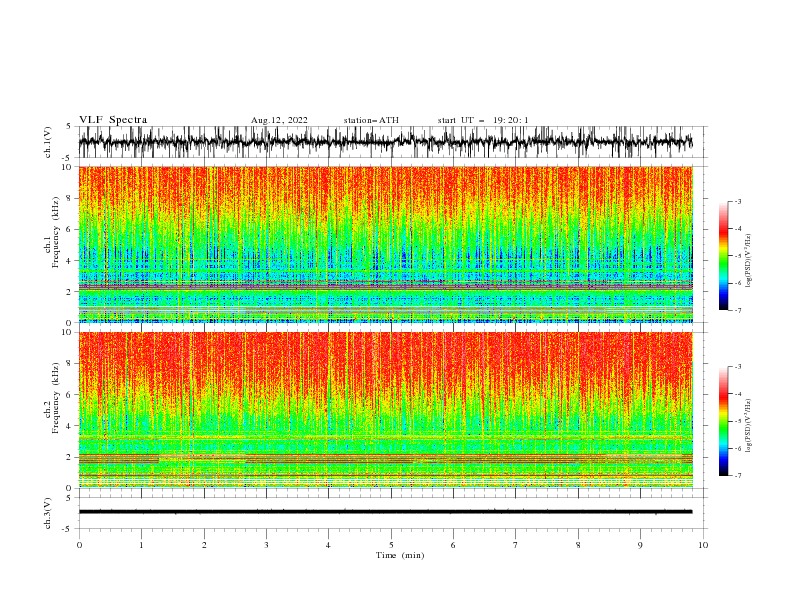The height and width of the screenshot is (612, 792).
Task: Click the ch.2 frequency axis "6" tick label
Action: pos(70,395)
